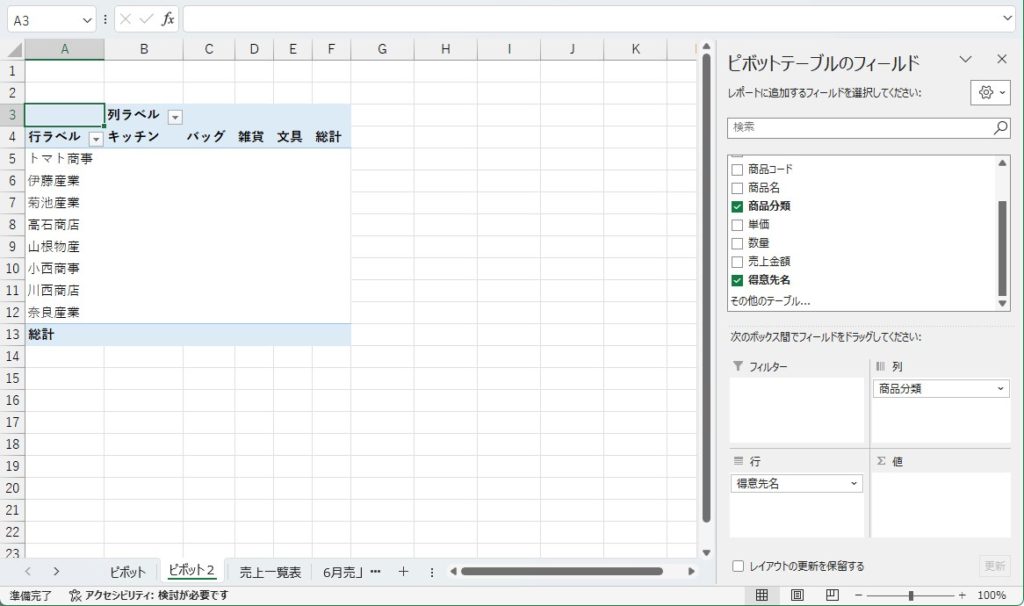Add a new sheet with plus icon
Image resolution: width=1024 pixels, height=606 pixels.
click(404, 572)
